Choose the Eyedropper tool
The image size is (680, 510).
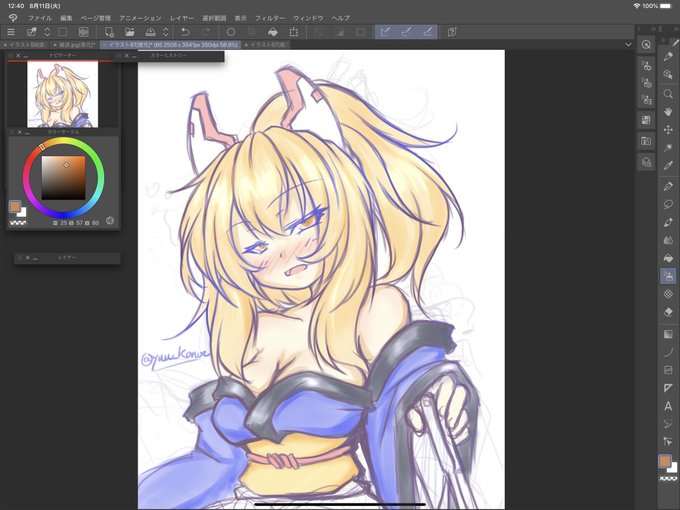668,166
